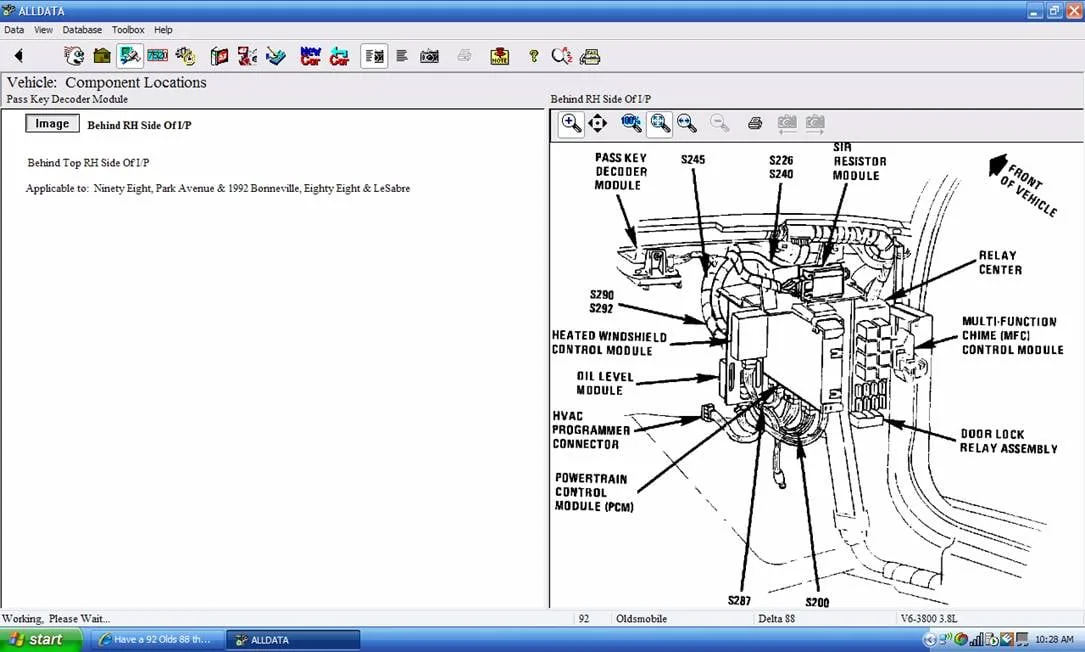Click the cartoon face icon in toolbar
Screen dimensions: 1085x652
(x=73, y=56)
